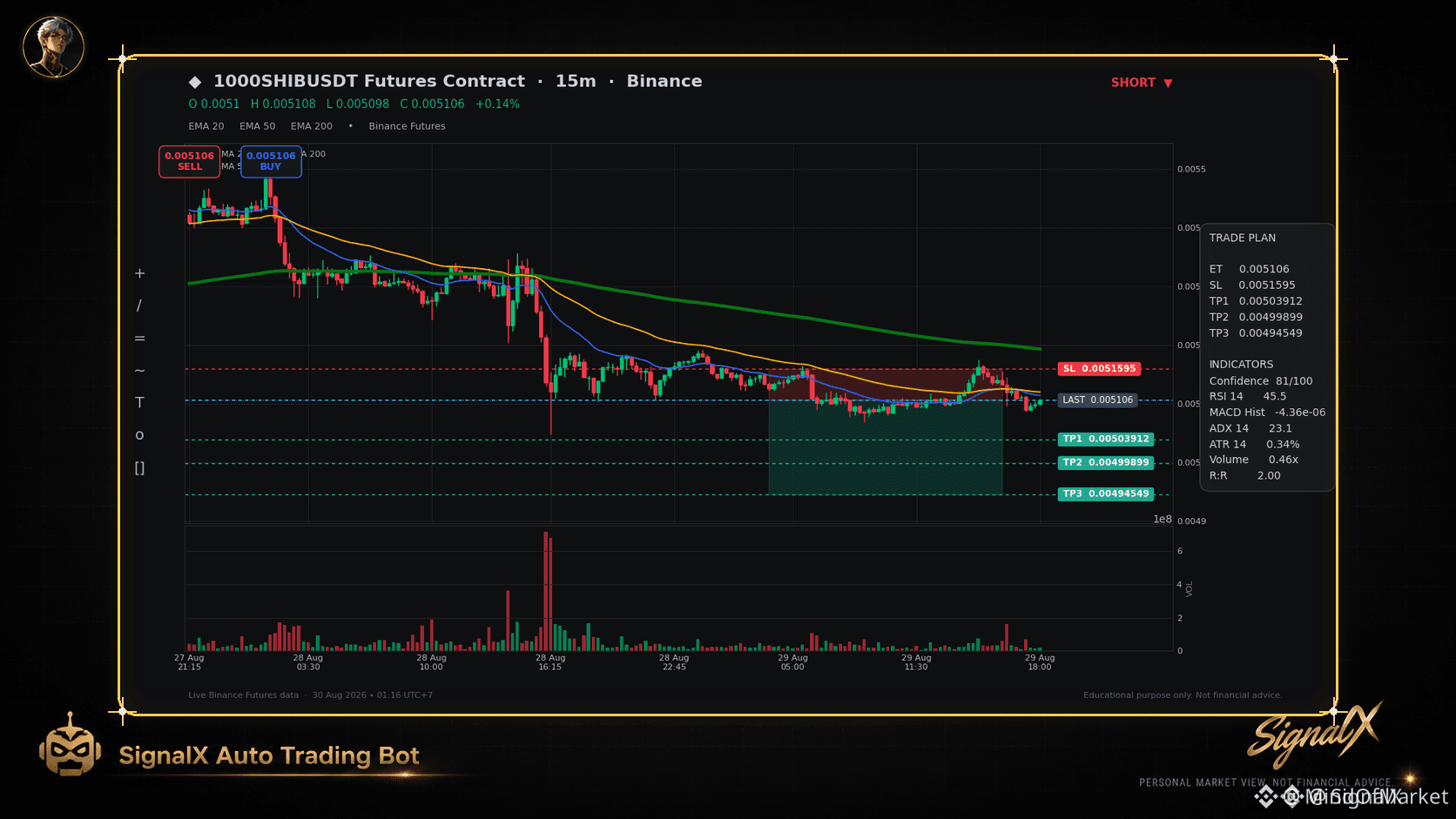This screenshot has height=819, width=1456.
Task: Click the close price C 0.005106 value
Action: click(x=432, y=104)
